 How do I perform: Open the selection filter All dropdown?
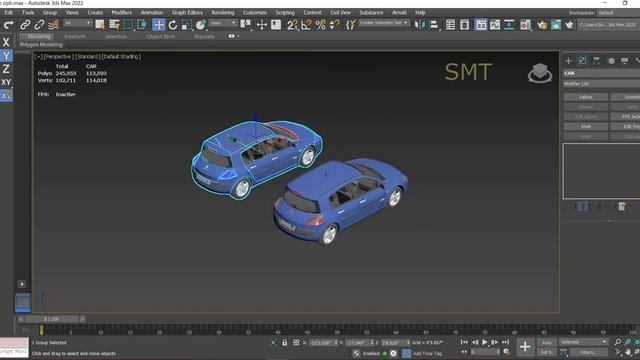pyautogui.click(x=77, y=23)
